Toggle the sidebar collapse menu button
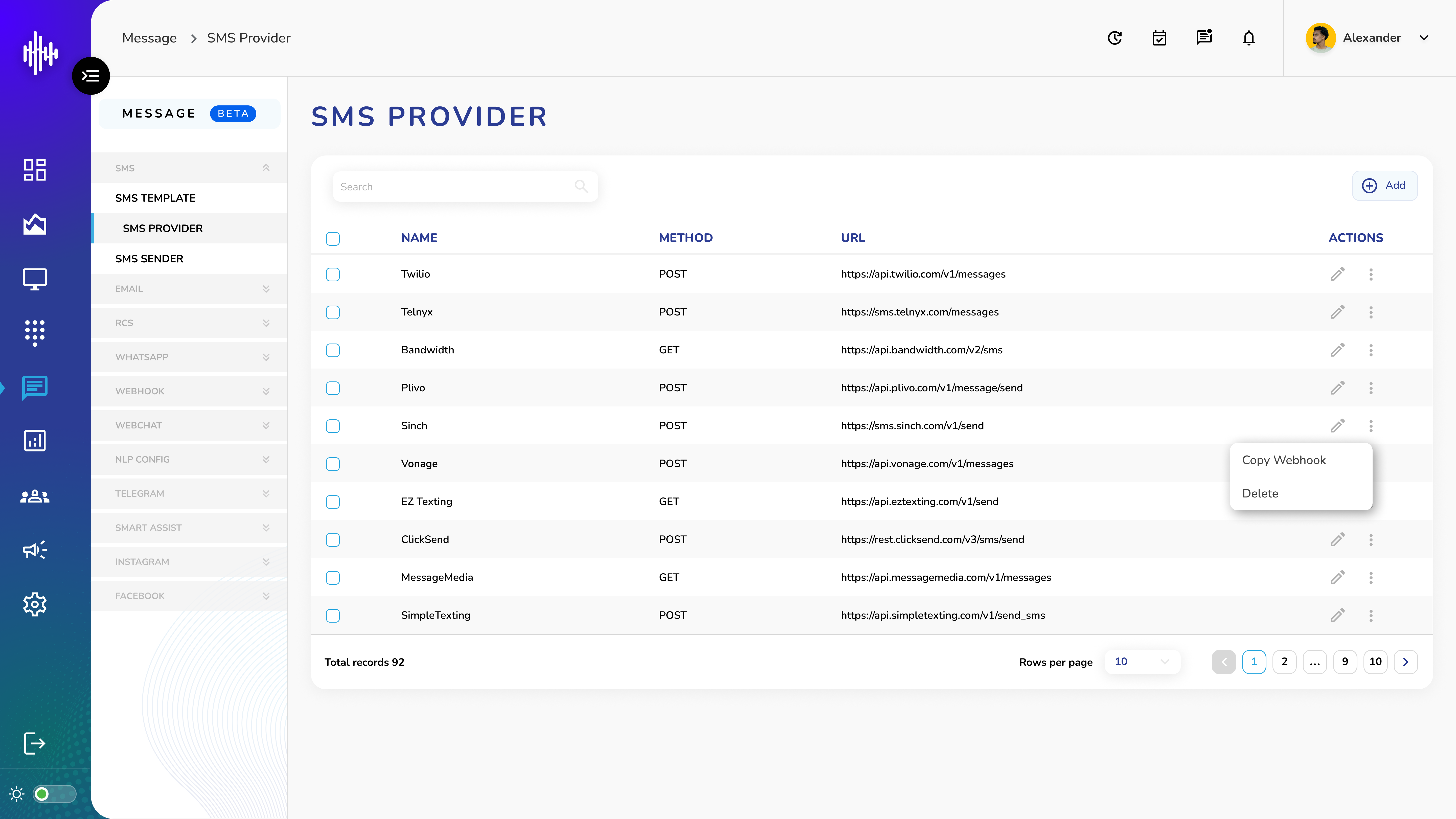 coord(90,76)
